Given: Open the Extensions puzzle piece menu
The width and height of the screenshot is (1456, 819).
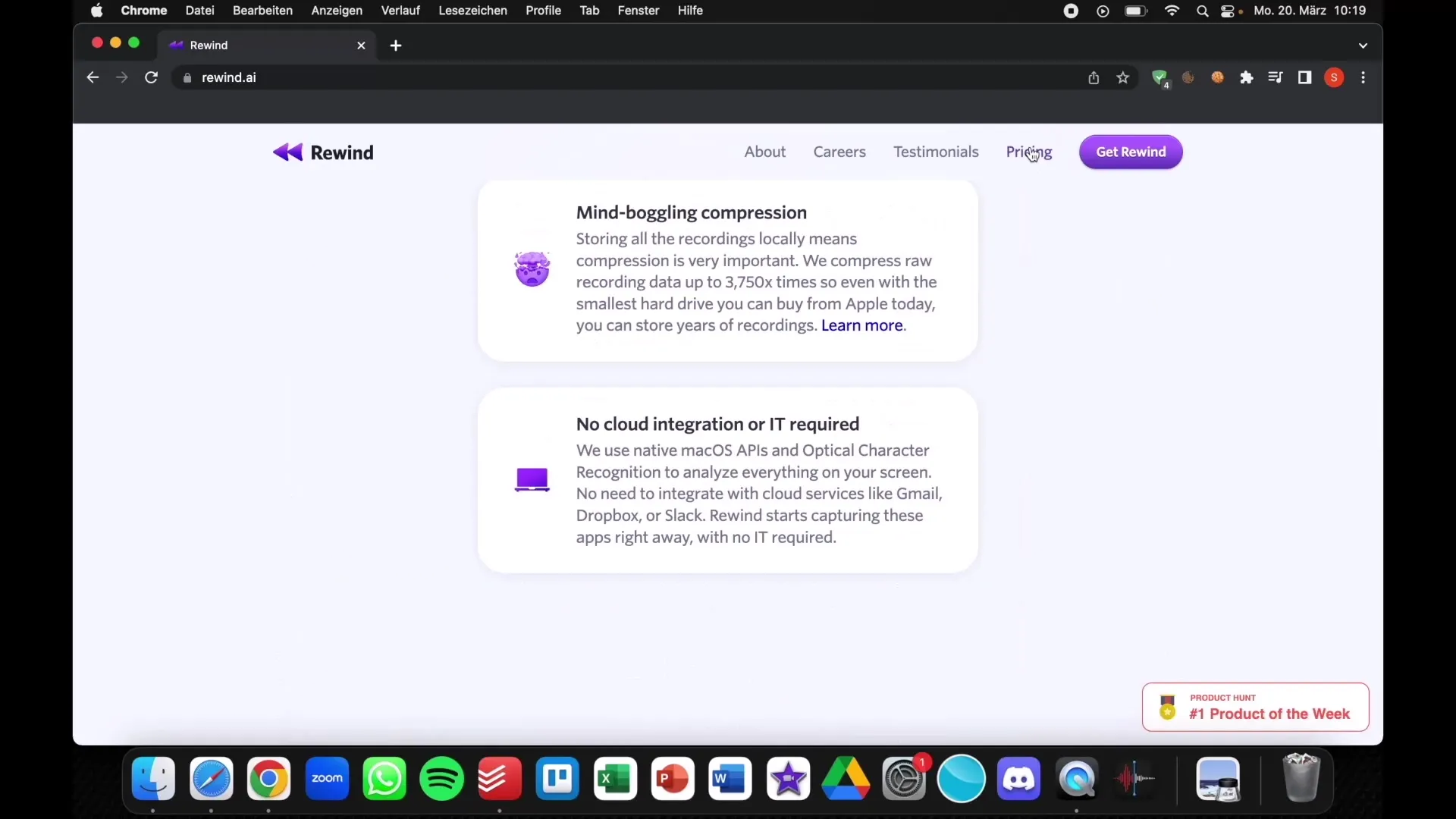Looking at the screenshot, I should pyautogui.click(x=1247, y=77).
